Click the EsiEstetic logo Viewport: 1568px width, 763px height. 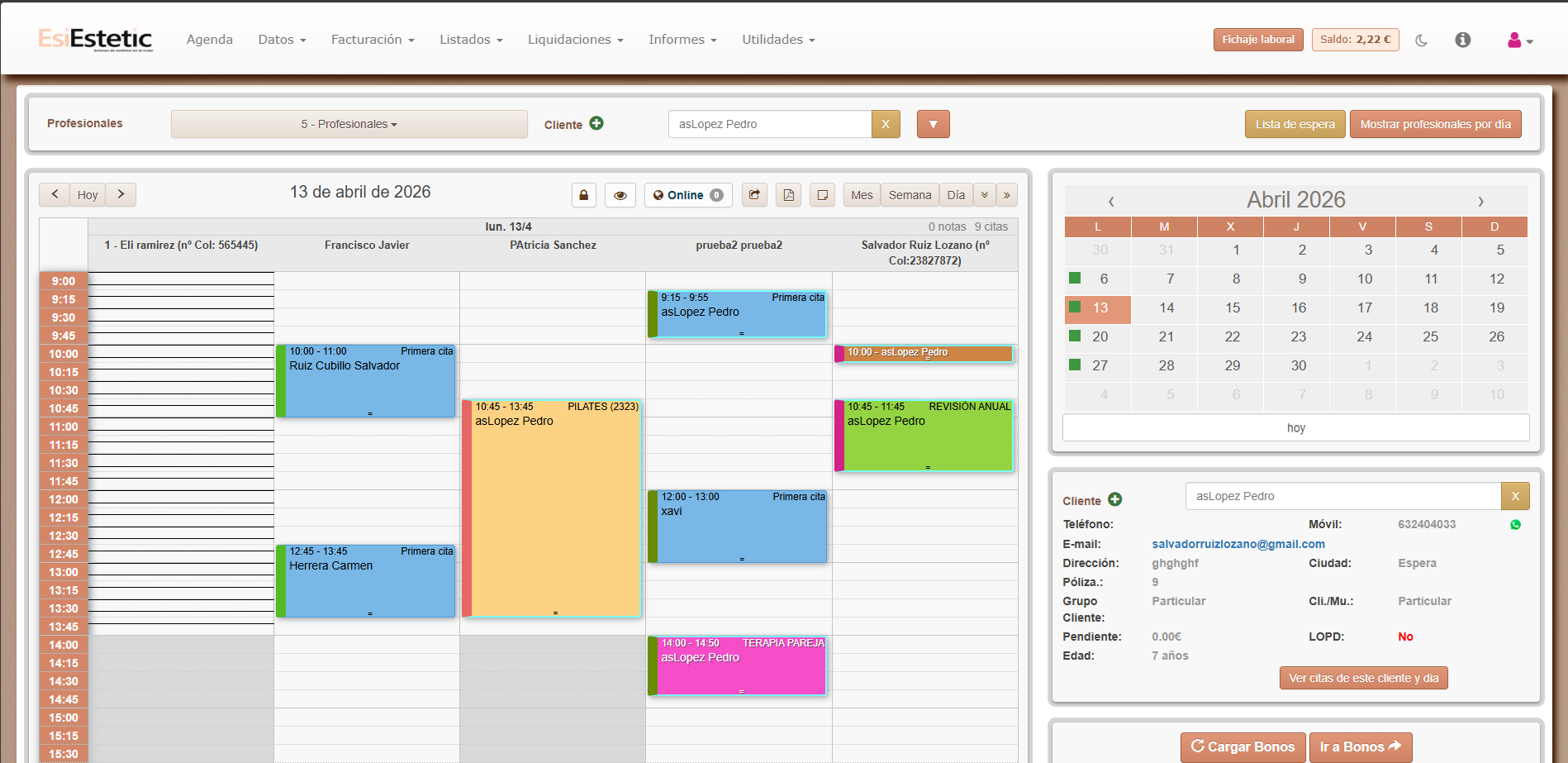(95, 39)
